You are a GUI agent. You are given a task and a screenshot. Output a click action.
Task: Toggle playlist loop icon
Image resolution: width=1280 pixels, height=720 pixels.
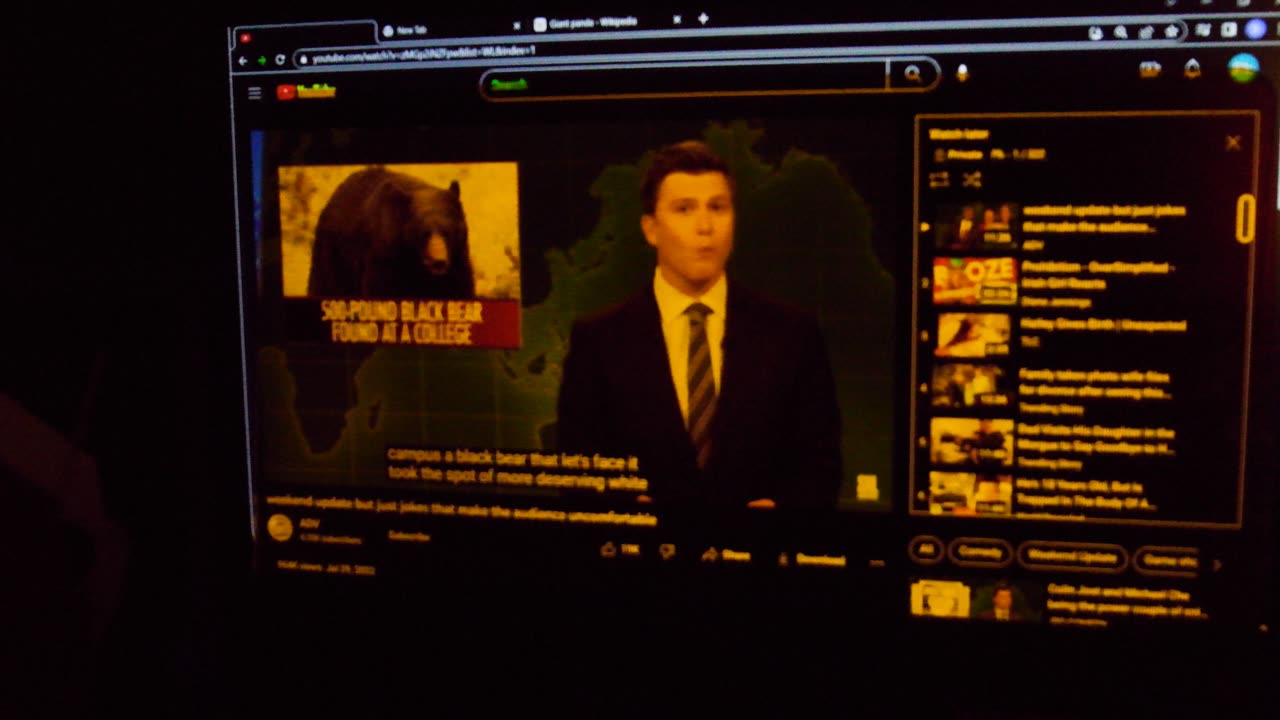pyautogui.click(x=939, y=180)
